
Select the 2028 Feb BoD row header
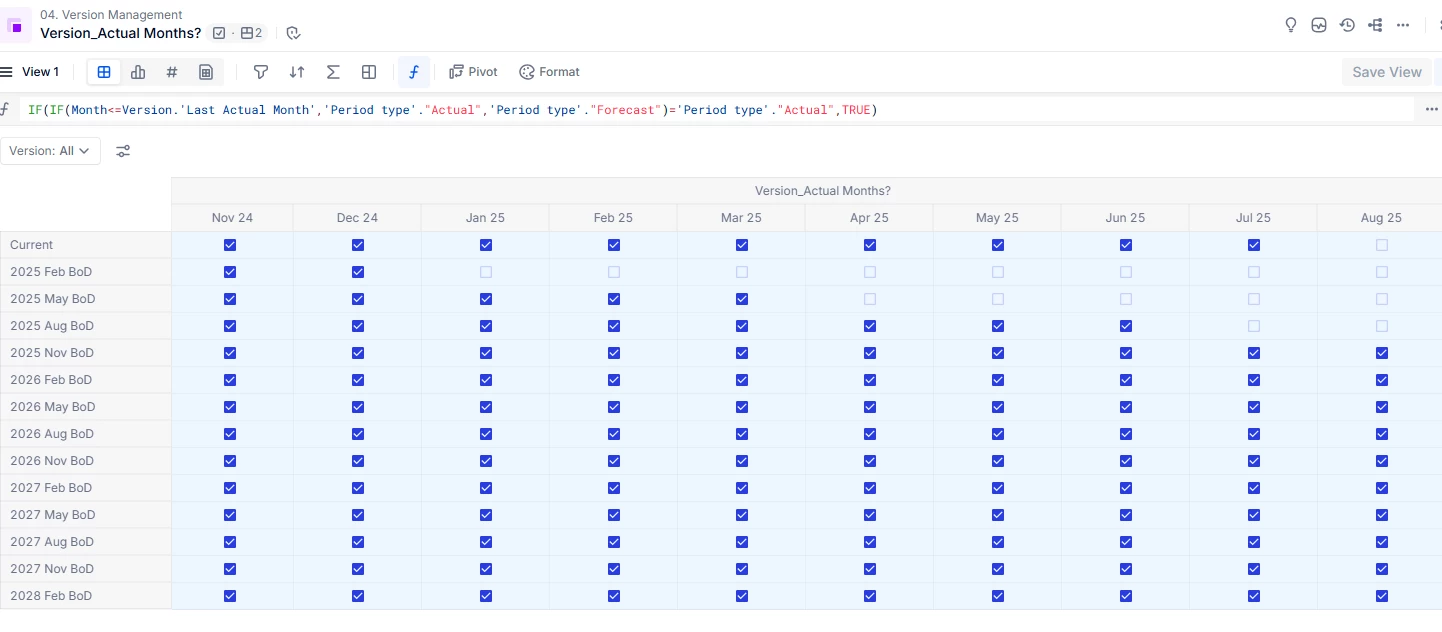[x=86, y=596]
